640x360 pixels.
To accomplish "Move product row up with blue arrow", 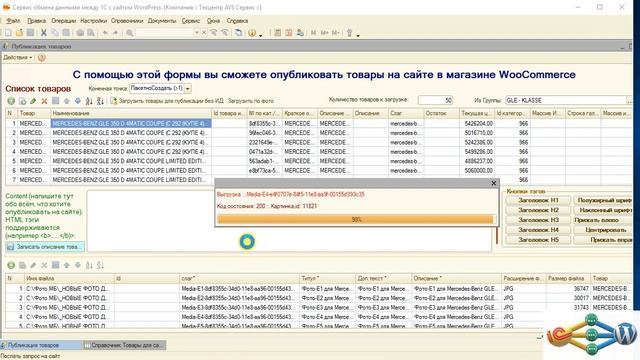I will (x=66, y=101).
